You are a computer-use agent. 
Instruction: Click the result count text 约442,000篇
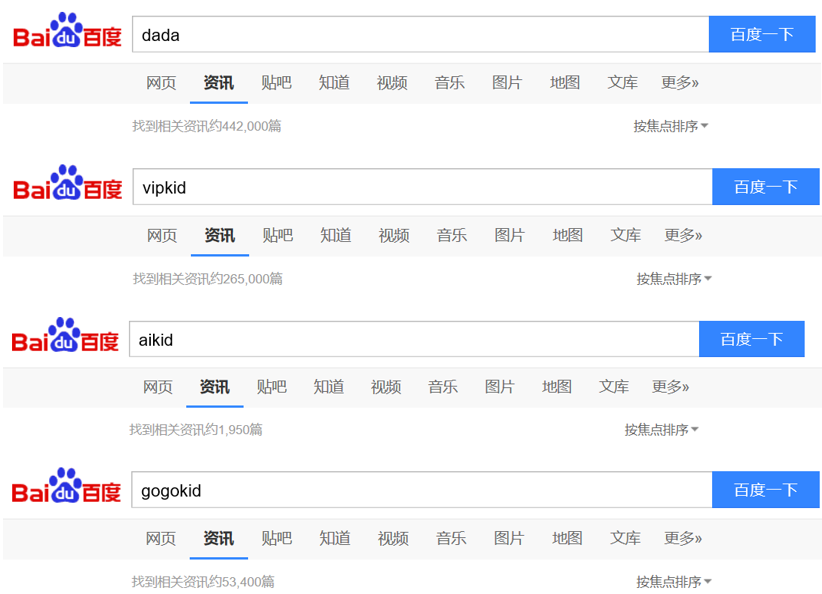pos(246,126)
